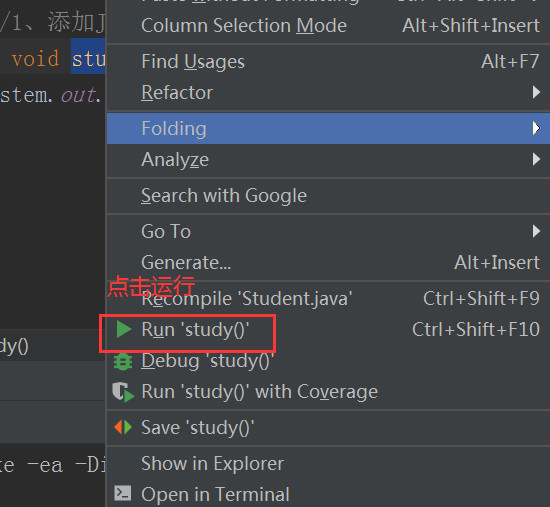Open the Analyze menu entry
This screenshot has width=550, height=507.
(x=328, y=160)
